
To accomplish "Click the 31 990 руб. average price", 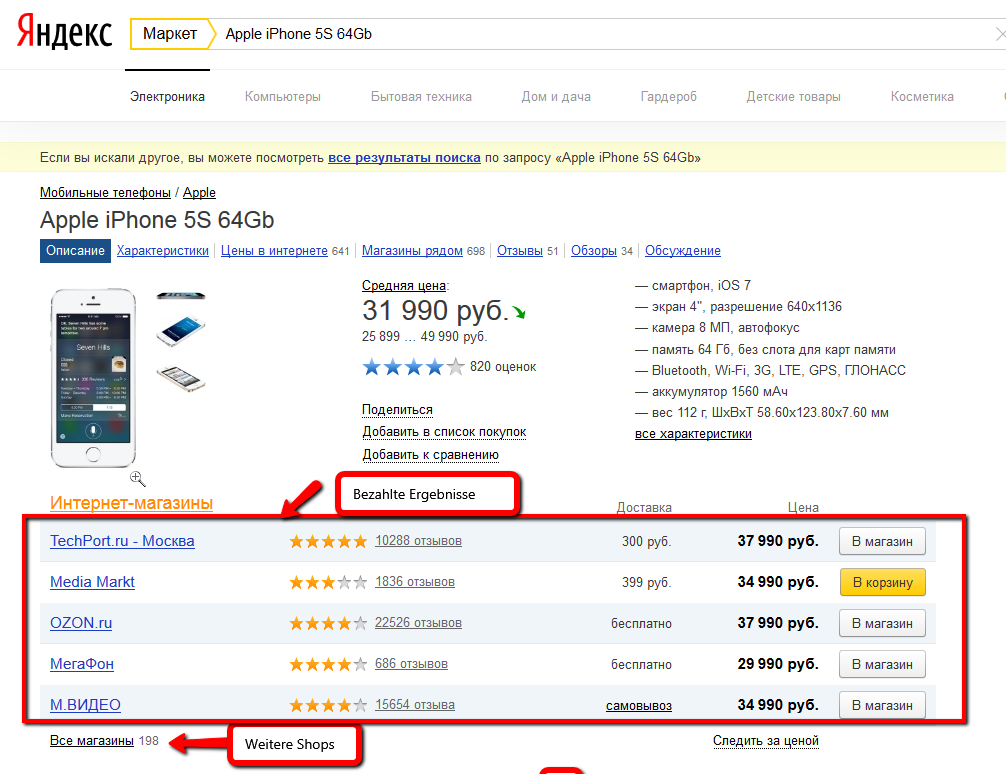I will tap(435, 311).
